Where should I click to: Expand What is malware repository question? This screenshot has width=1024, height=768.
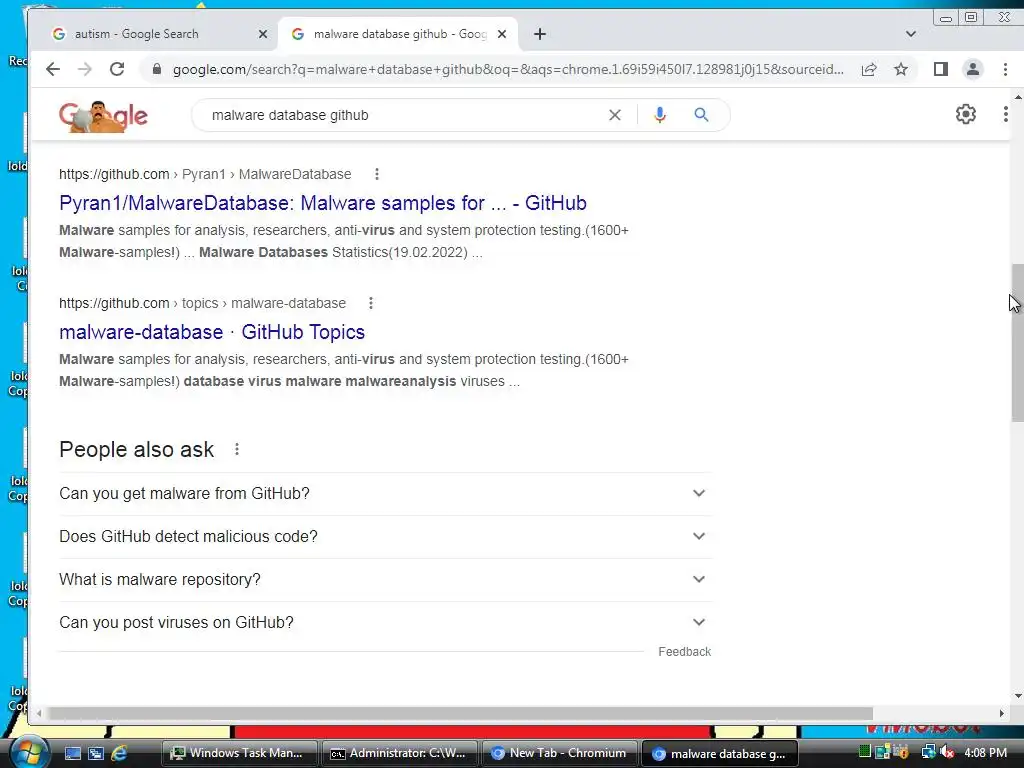click(385, 579)
